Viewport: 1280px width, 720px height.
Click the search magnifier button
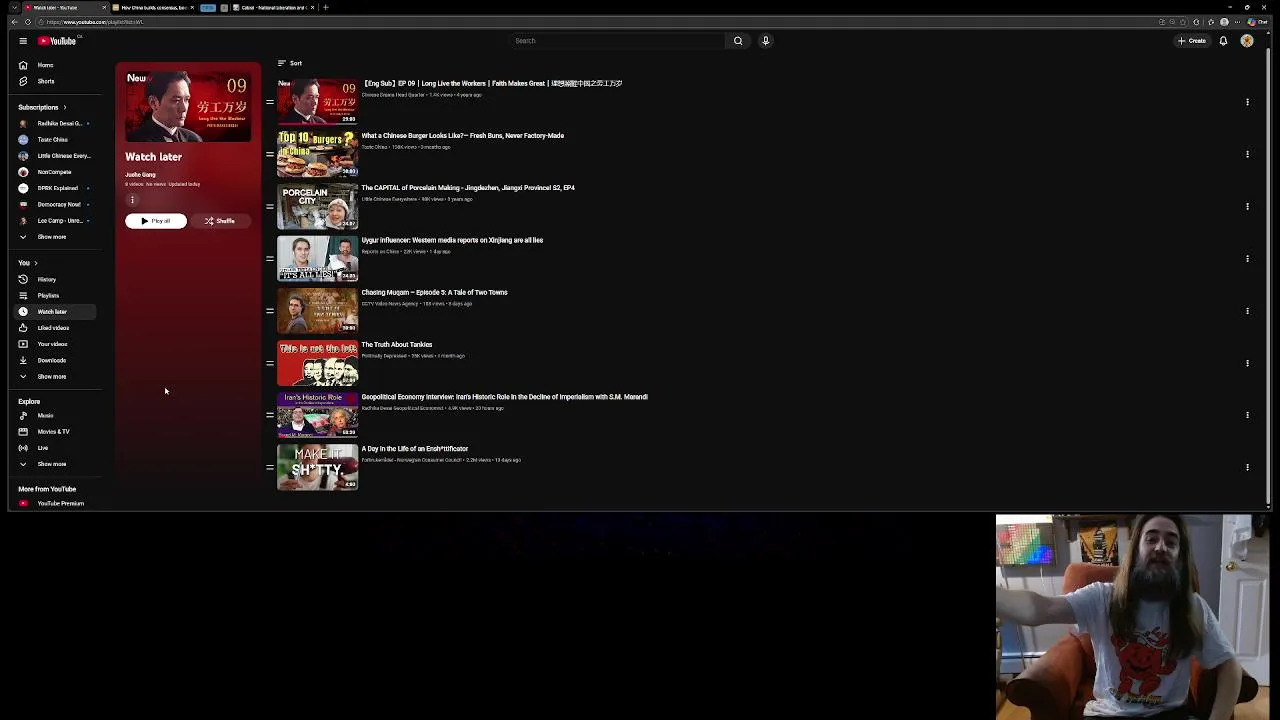[738, 41]
